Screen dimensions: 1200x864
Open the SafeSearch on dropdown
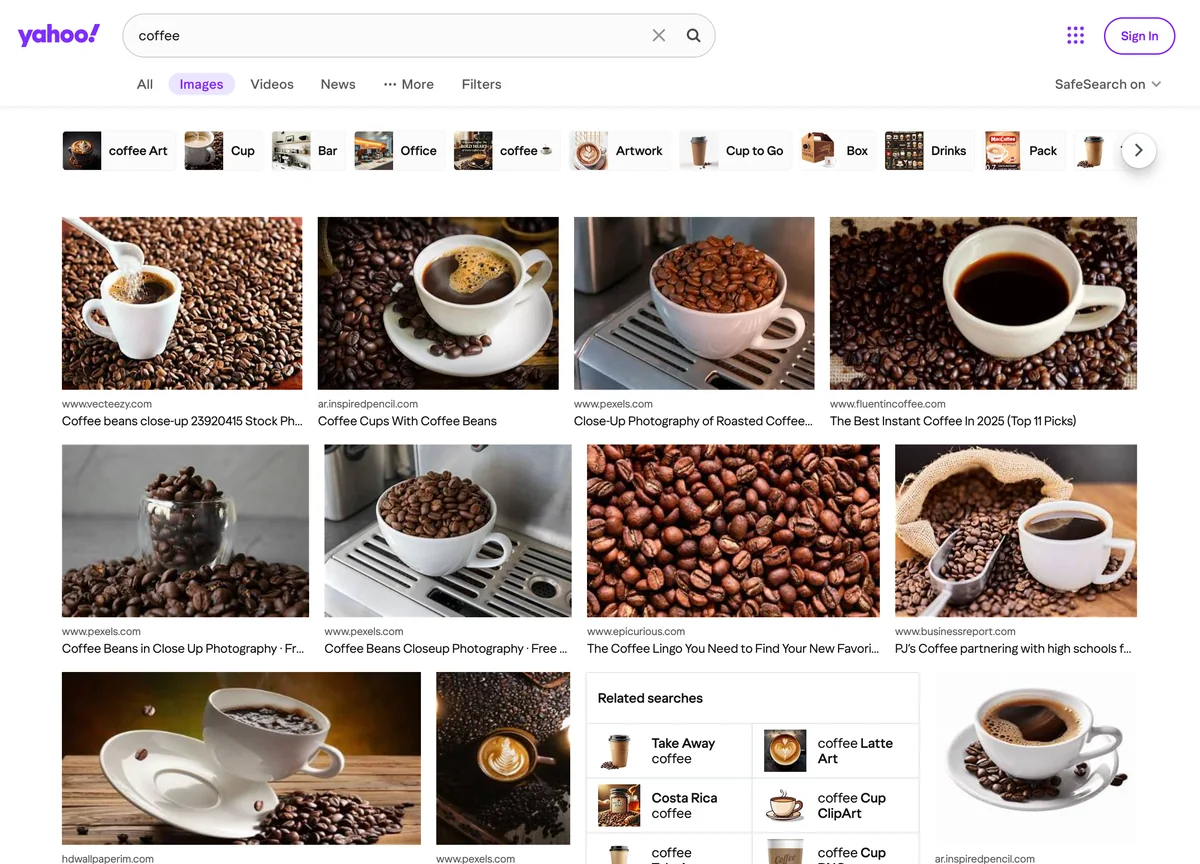[x=1108, y=84]
